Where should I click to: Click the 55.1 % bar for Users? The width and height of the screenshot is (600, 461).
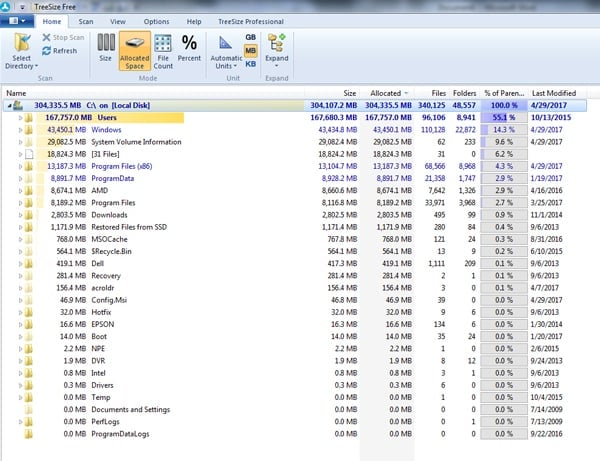504,117
